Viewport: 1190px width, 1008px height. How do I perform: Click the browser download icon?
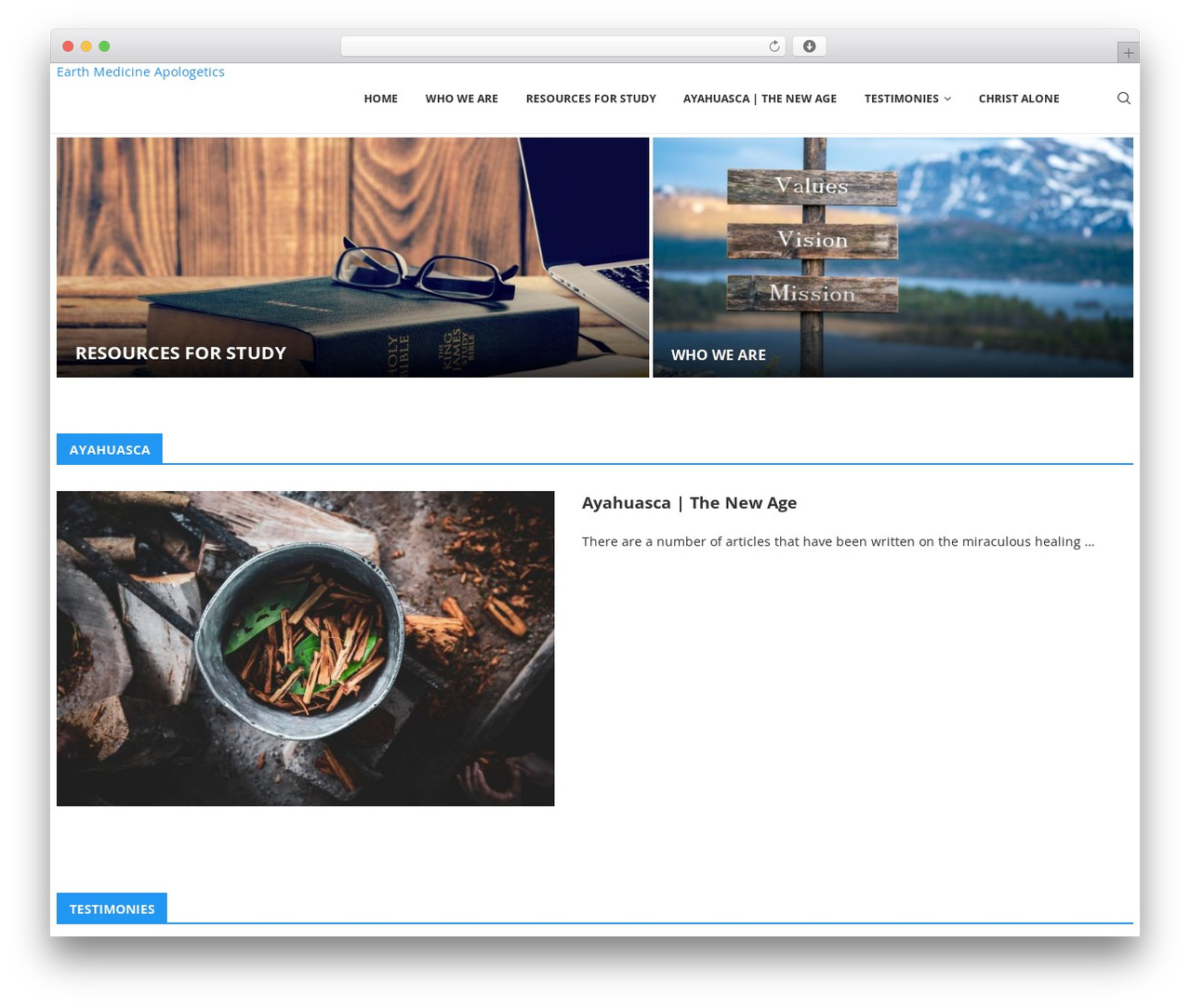(809, 46)
